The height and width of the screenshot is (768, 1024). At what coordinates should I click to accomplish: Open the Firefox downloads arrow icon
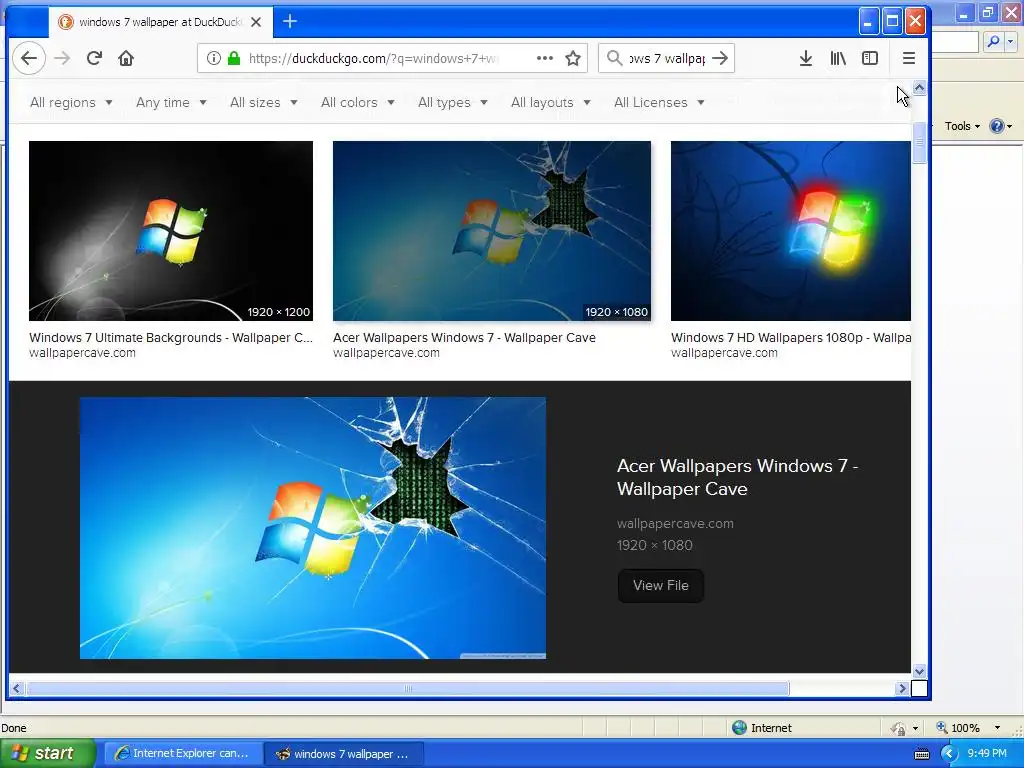[806, 58]
